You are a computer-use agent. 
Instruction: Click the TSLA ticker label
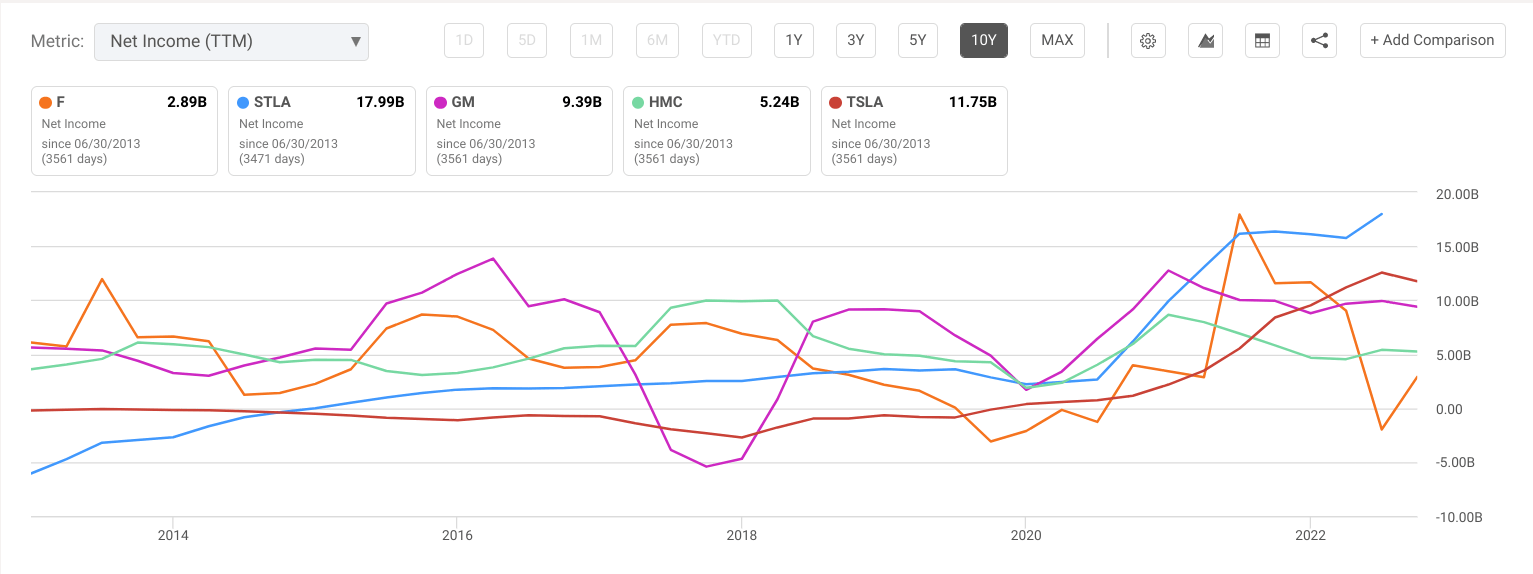pos(865,102)
